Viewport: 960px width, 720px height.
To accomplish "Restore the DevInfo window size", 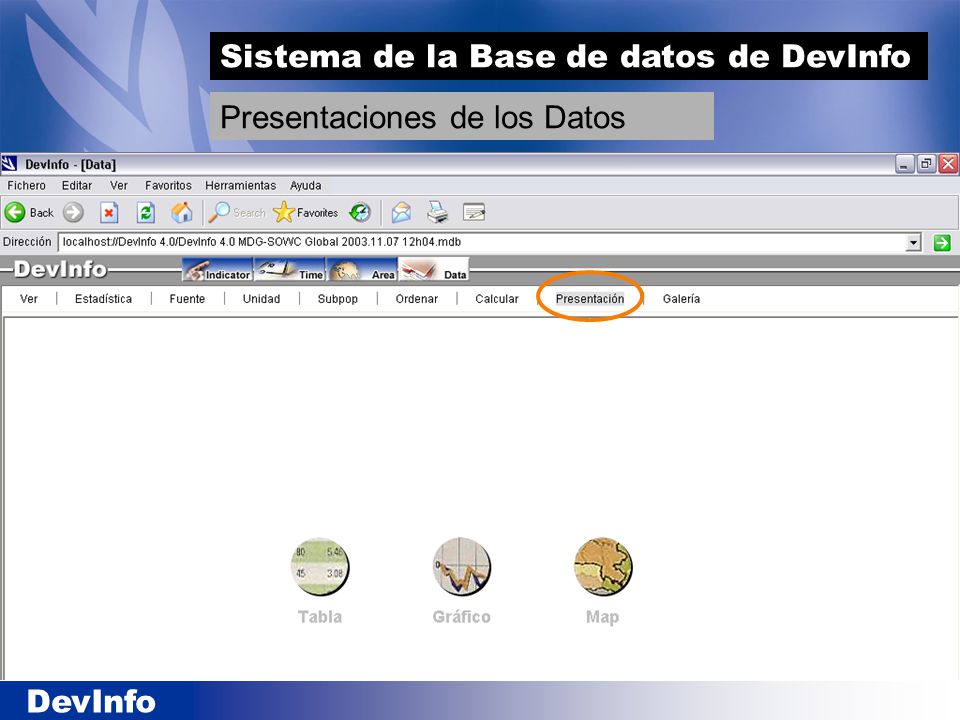I will pyautogui.click(x=926, y=164).
